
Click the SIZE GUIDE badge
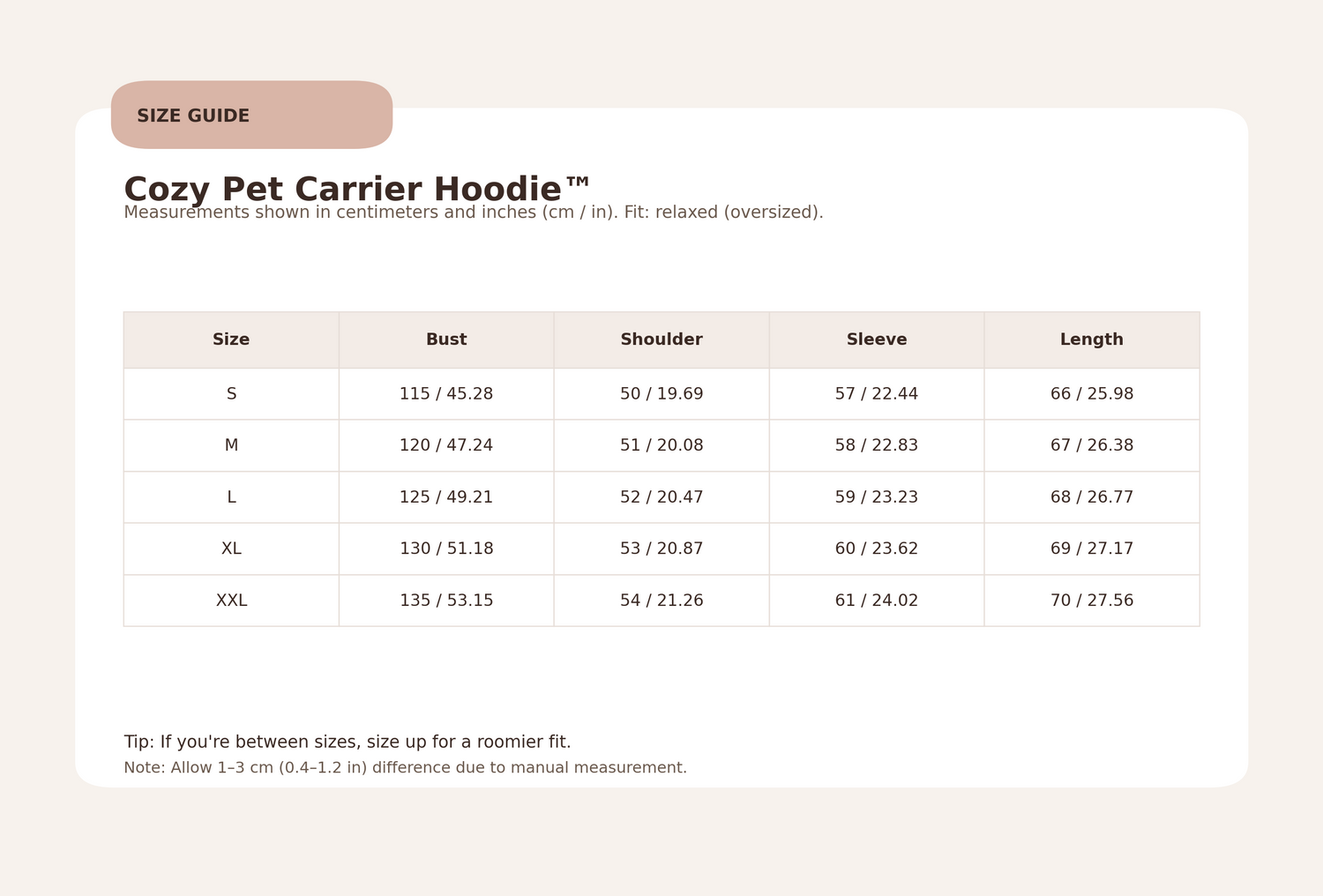(x=251, y=116)
